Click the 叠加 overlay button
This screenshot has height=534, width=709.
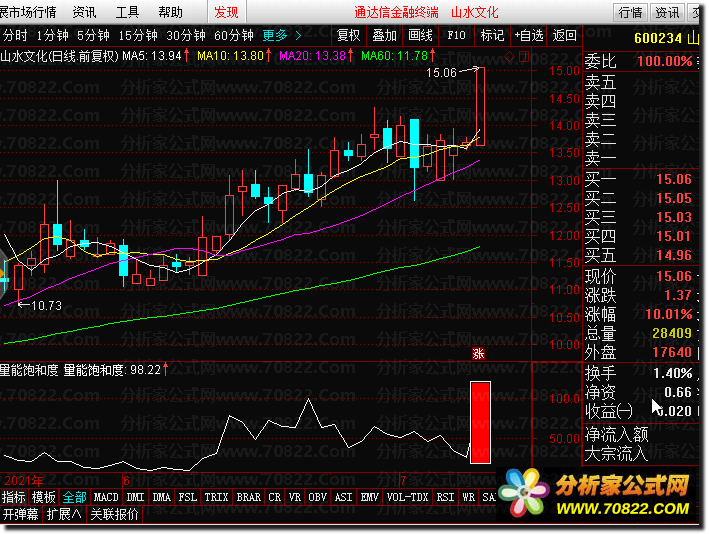(384, 35)
